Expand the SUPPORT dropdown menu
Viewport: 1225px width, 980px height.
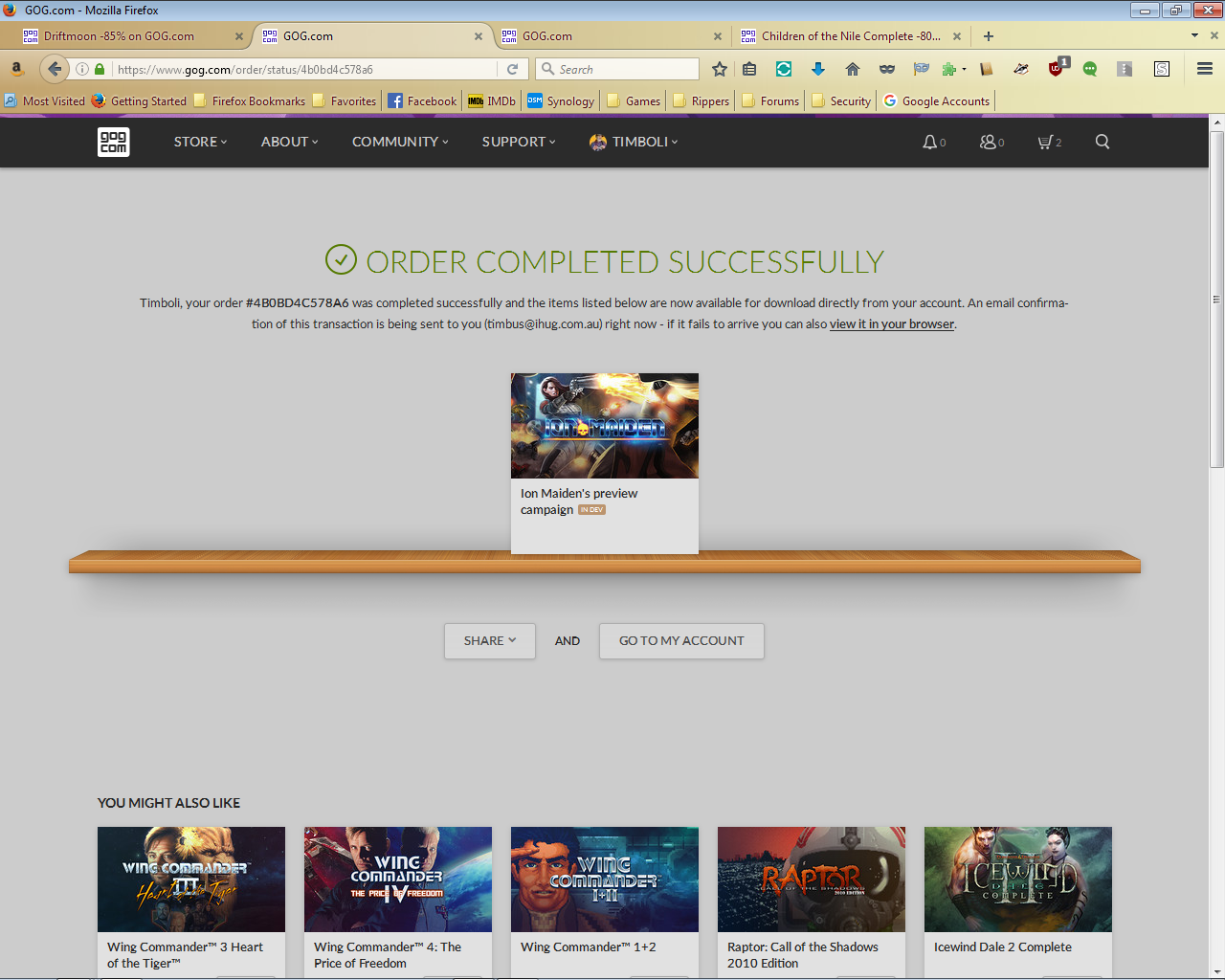(x=519, y=142)
